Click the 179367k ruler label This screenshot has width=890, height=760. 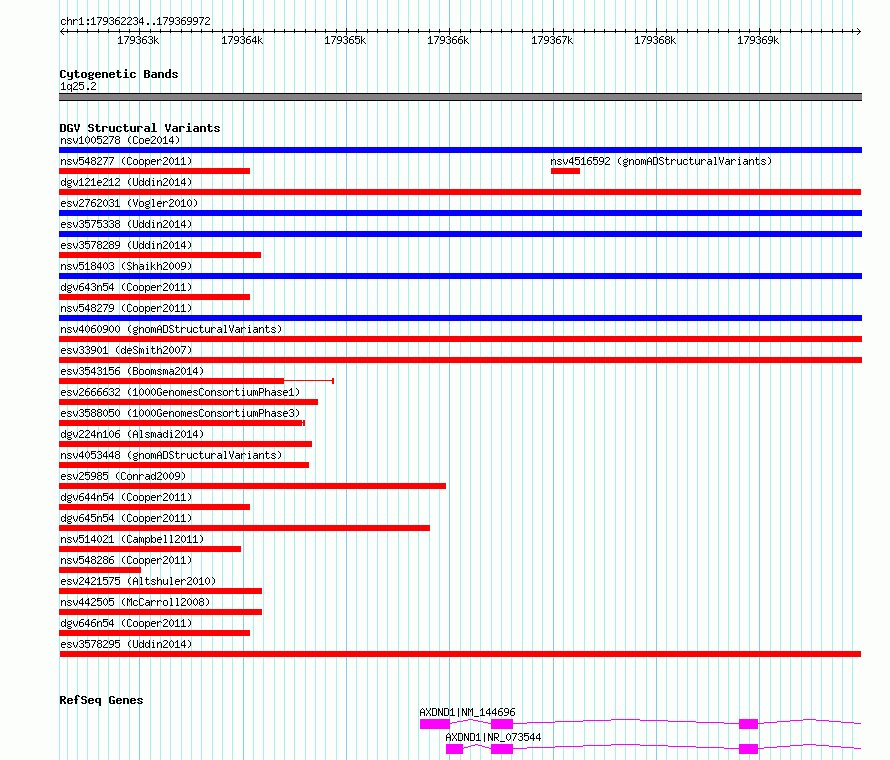pyautogui.click(x=552, y=41)
